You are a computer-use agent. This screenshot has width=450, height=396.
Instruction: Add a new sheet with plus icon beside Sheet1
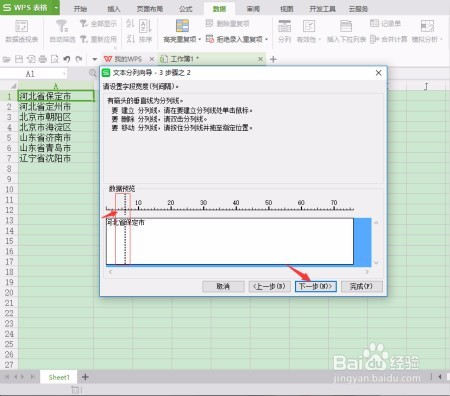[x=85, y=377]
